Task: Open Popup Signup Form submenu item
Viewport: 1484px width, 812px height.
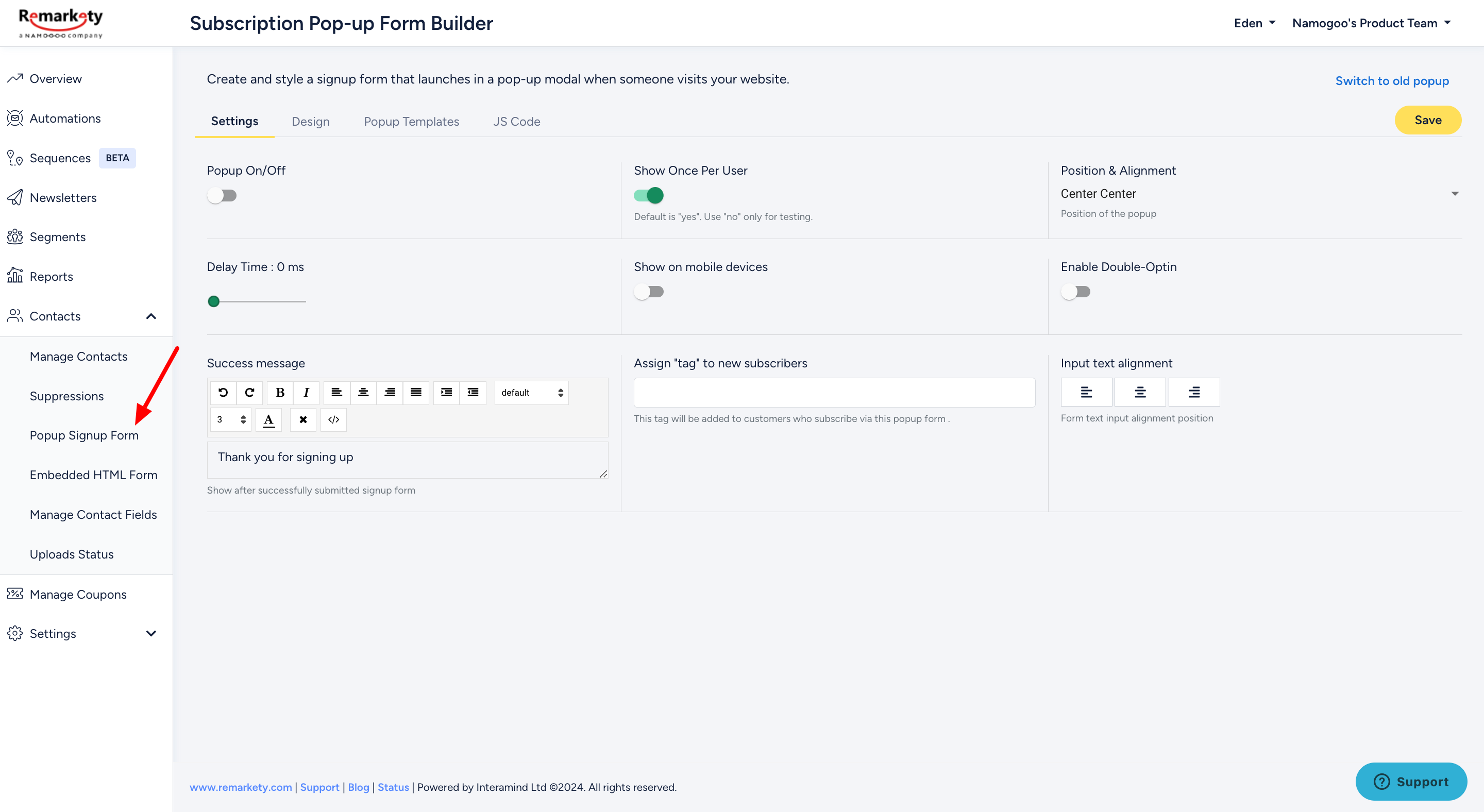Action: pos(84,436)
